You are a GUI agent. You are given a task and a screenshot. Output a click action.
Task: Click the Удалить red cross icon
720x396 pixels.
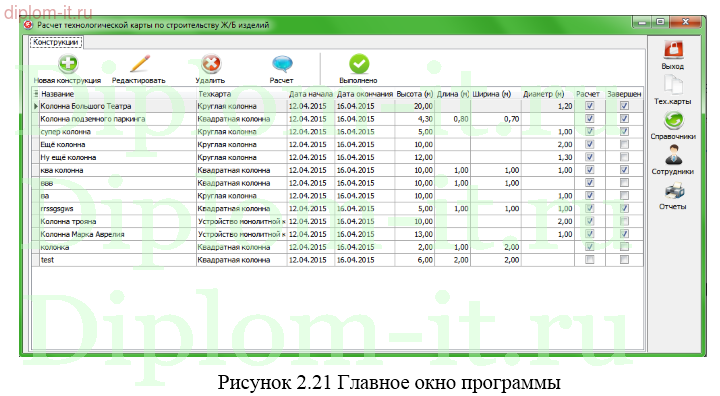pyautogui.click(x=211, y=63)
